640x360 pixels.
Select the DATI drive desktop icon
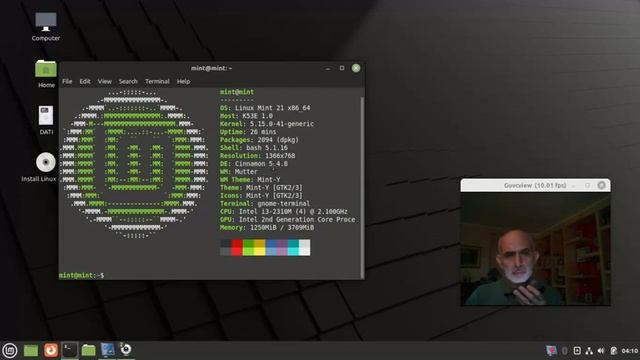click(x=46, y=120)
